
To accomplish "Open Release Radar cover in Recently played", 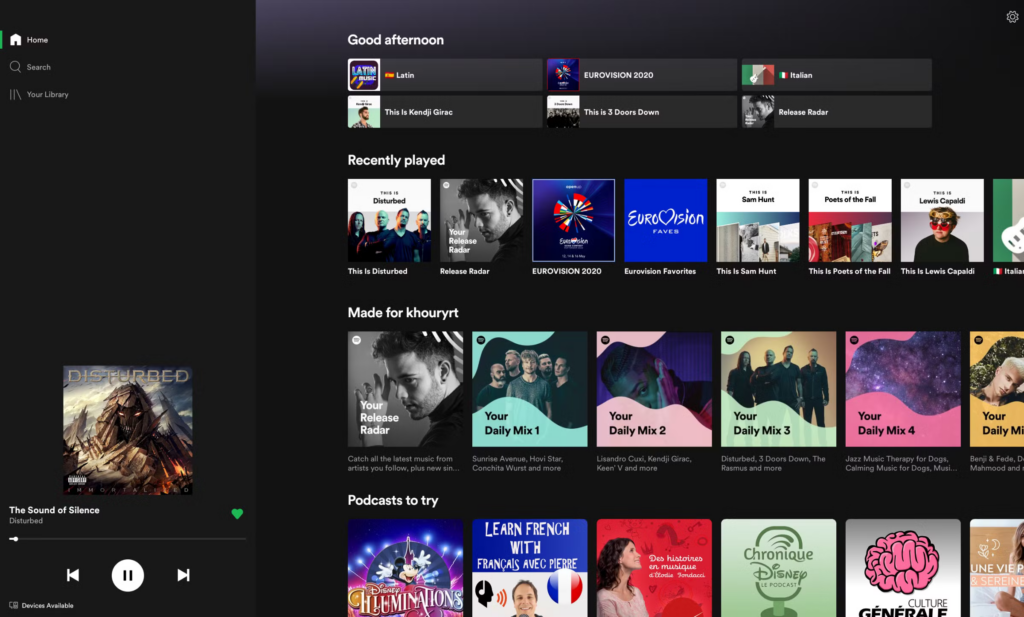I will (481, 220).
